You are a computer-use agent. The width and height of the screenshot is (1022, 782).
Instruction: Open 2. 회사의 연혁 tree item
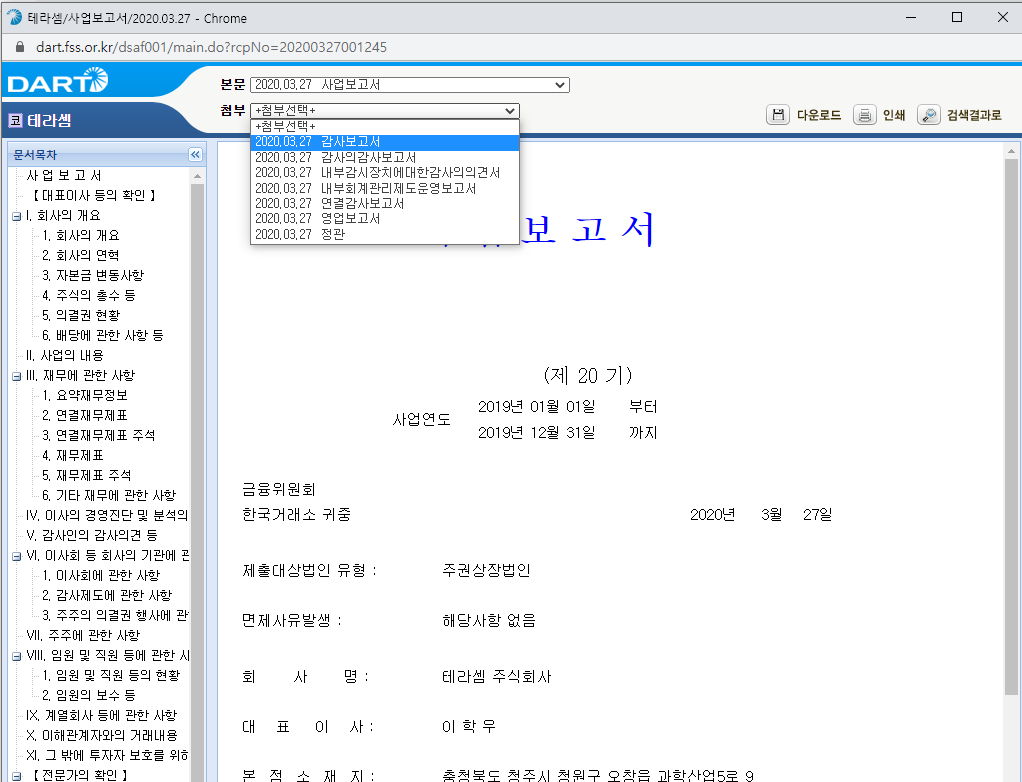81,255
